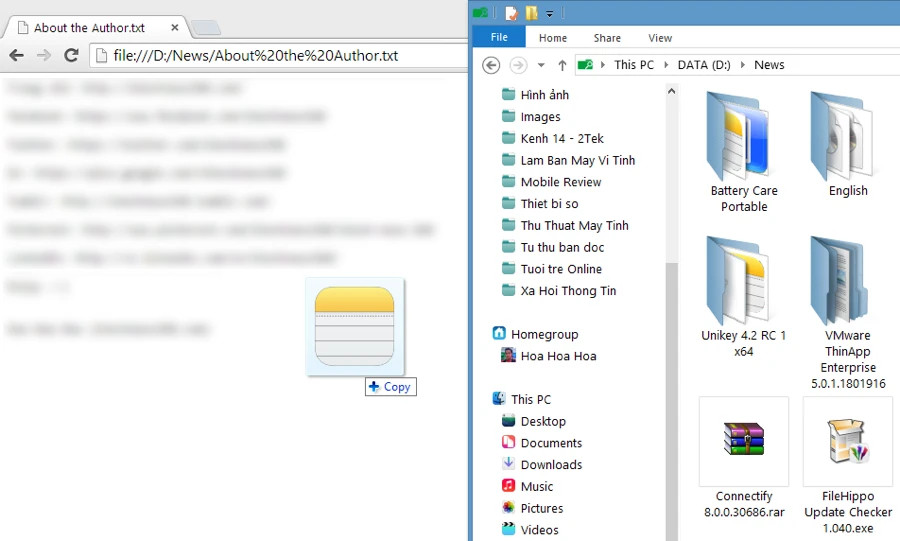Click Chrome's back arrow button
Screen dimensions: 900x541
(16, 55)
